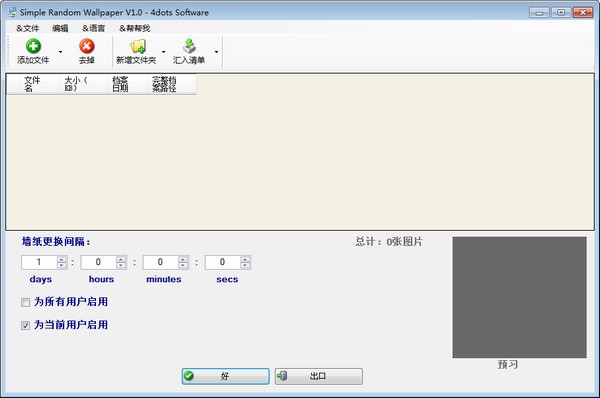Decrease the minutes spinner value

183,266
